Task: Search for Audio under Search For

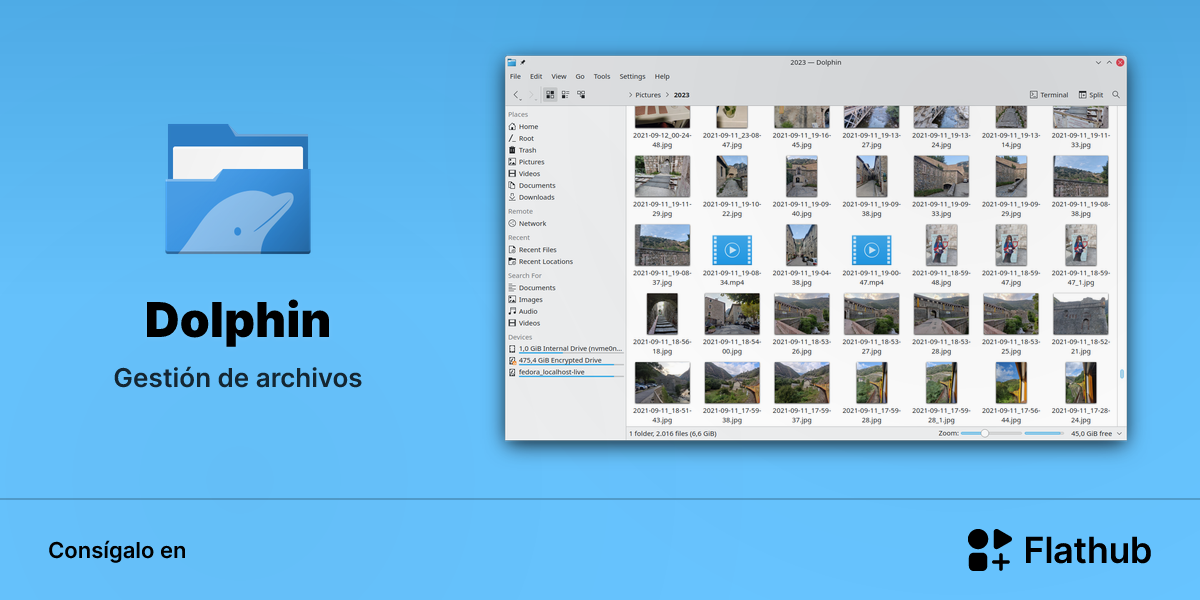Action: 565,311
